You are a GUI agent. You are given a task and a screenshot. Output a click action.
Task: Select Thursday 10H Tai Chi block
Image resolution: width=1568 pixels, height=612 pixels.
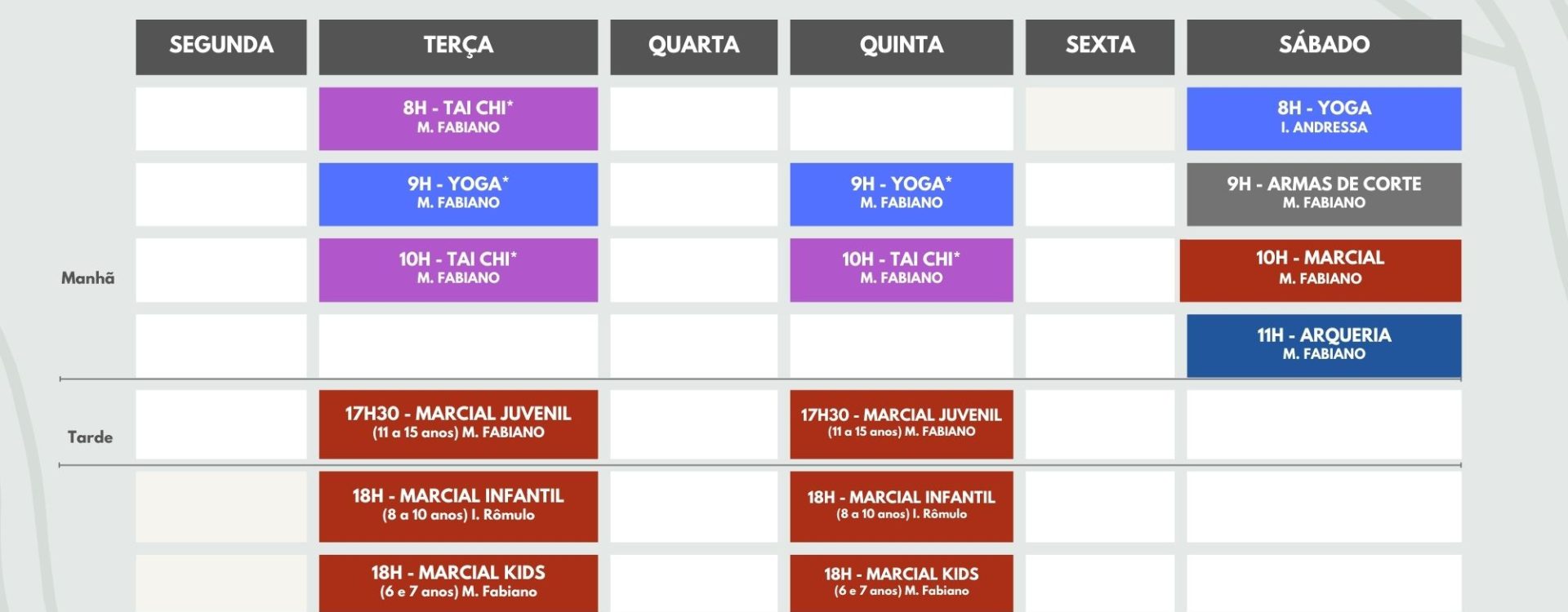(902, 270)
